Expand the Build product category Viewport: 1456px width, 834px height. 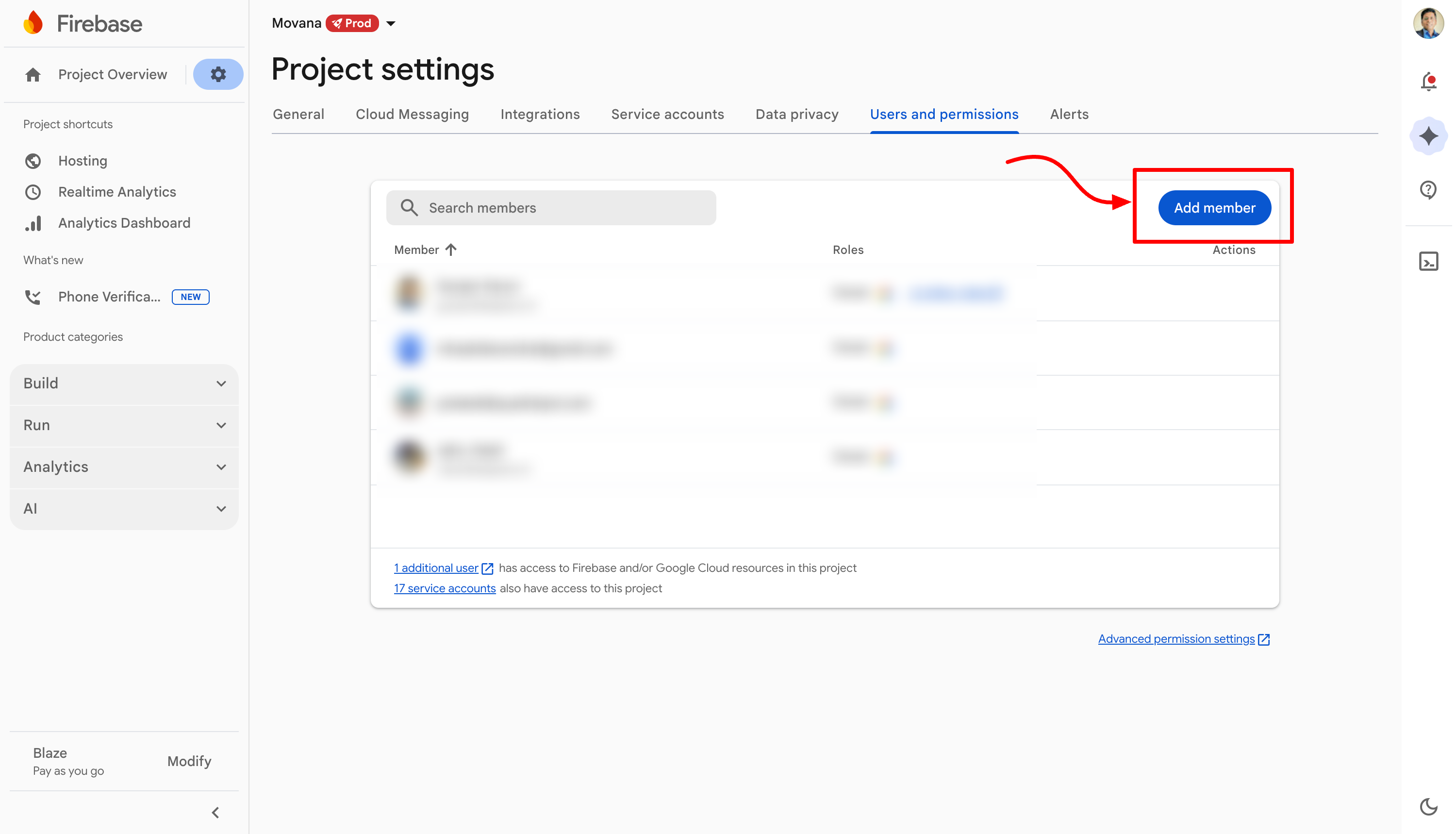(x=124, y=383)
